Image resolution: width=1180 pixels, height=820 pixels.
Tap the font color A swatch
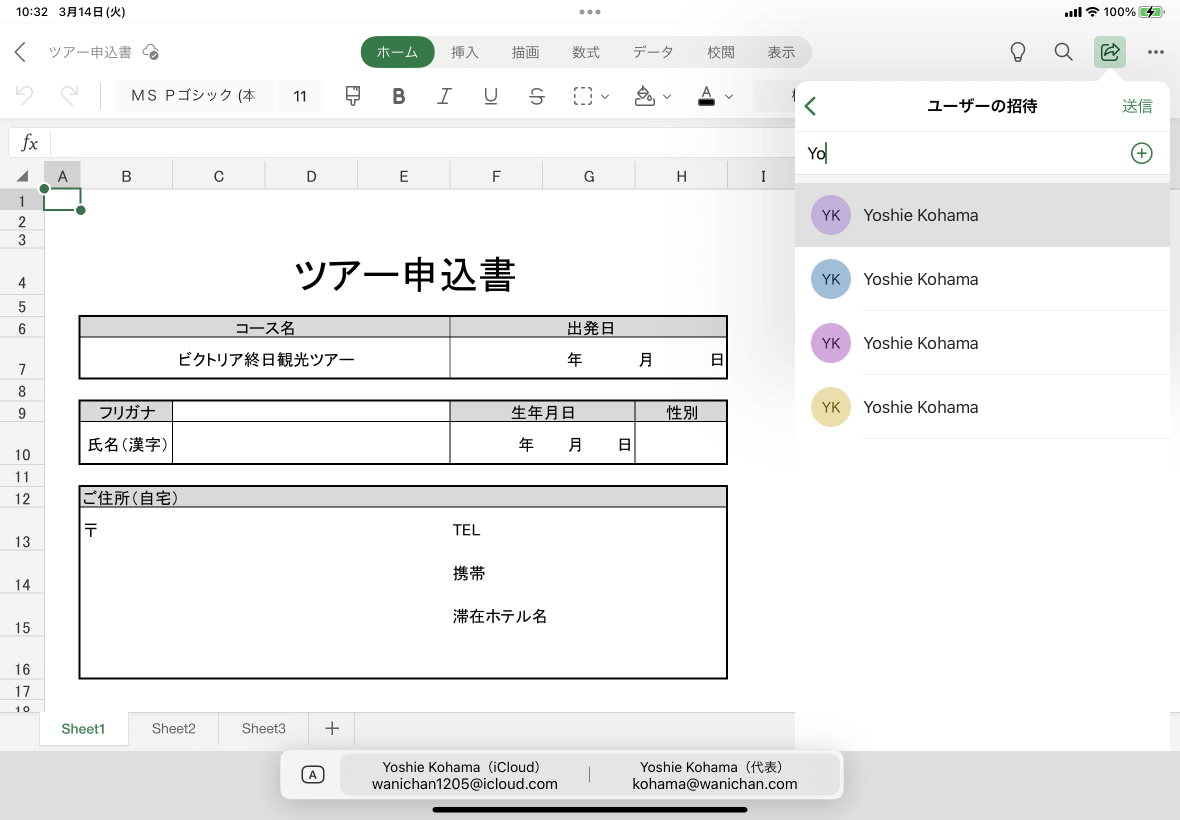[707, 96]
